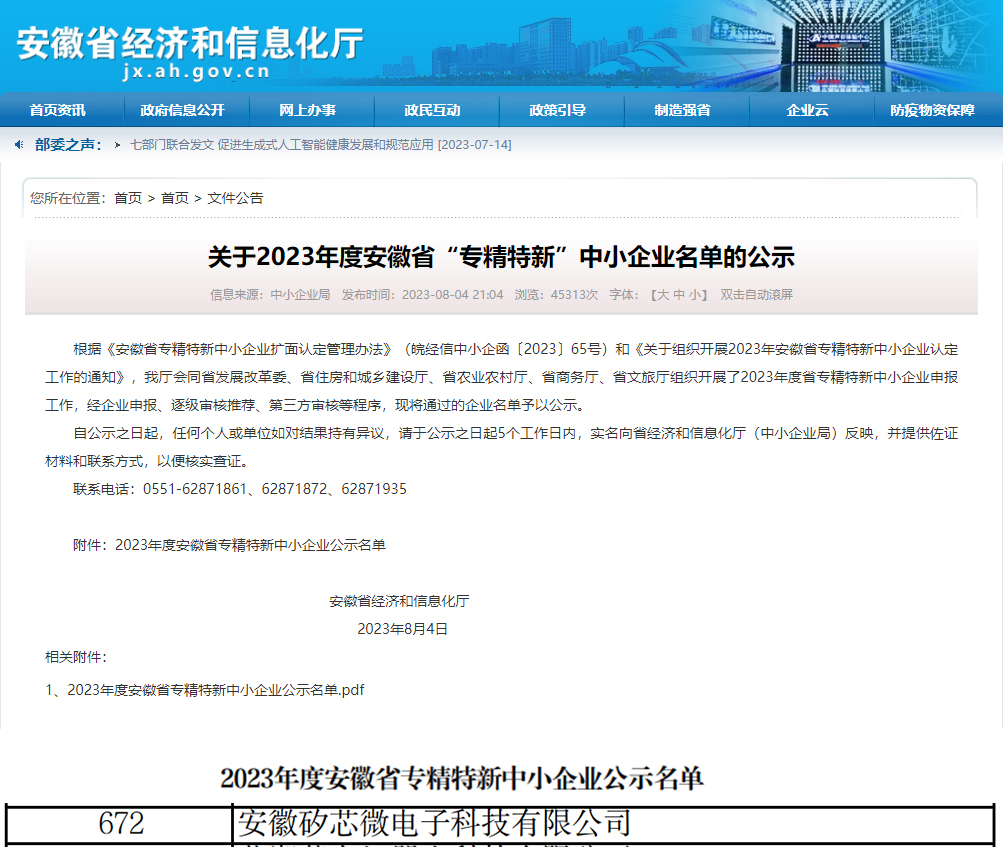
Task: Open the 首页资讯 menu
Action: coord(58,110)
